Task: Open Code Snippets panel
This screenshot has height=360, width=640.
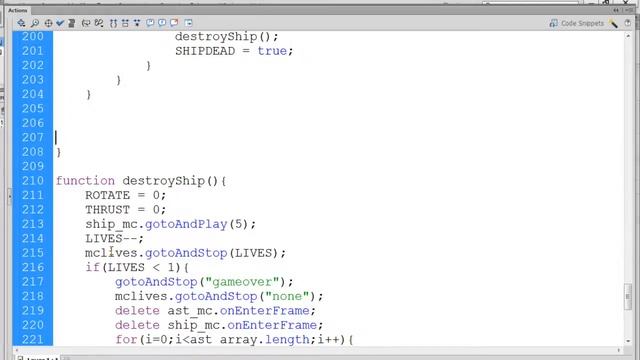Action: click(576, 23)
